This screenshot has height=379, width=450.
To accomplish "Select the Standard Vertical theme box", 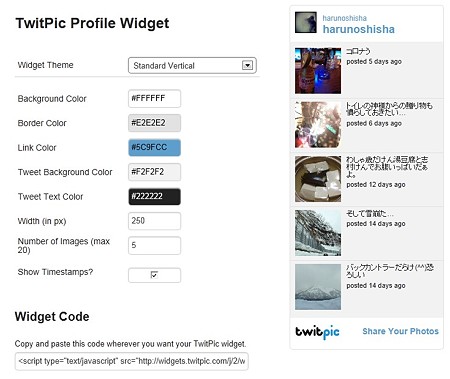I will 192,65.
